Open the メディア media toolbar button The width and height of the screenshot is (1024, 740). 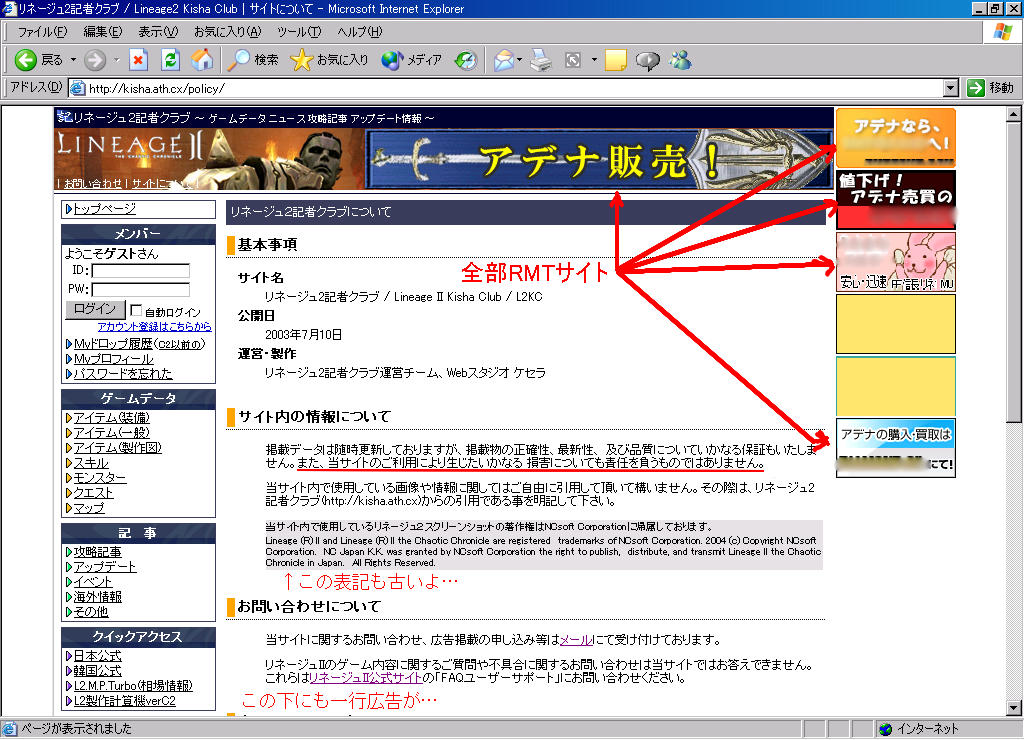click(411, 60)
